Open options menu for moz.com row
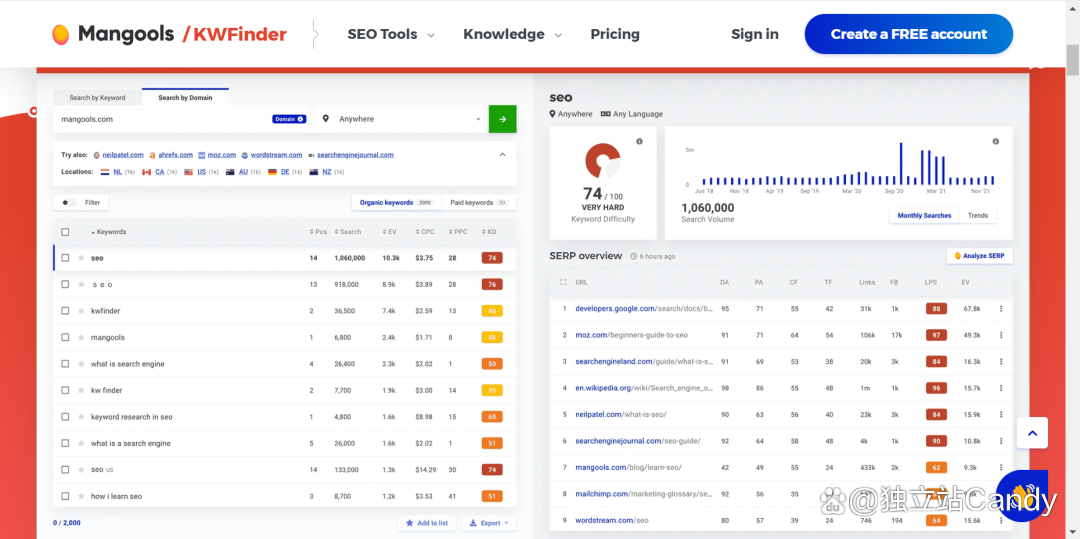The width and height of the screenshot is (1080, 539). click(1001, 335)
